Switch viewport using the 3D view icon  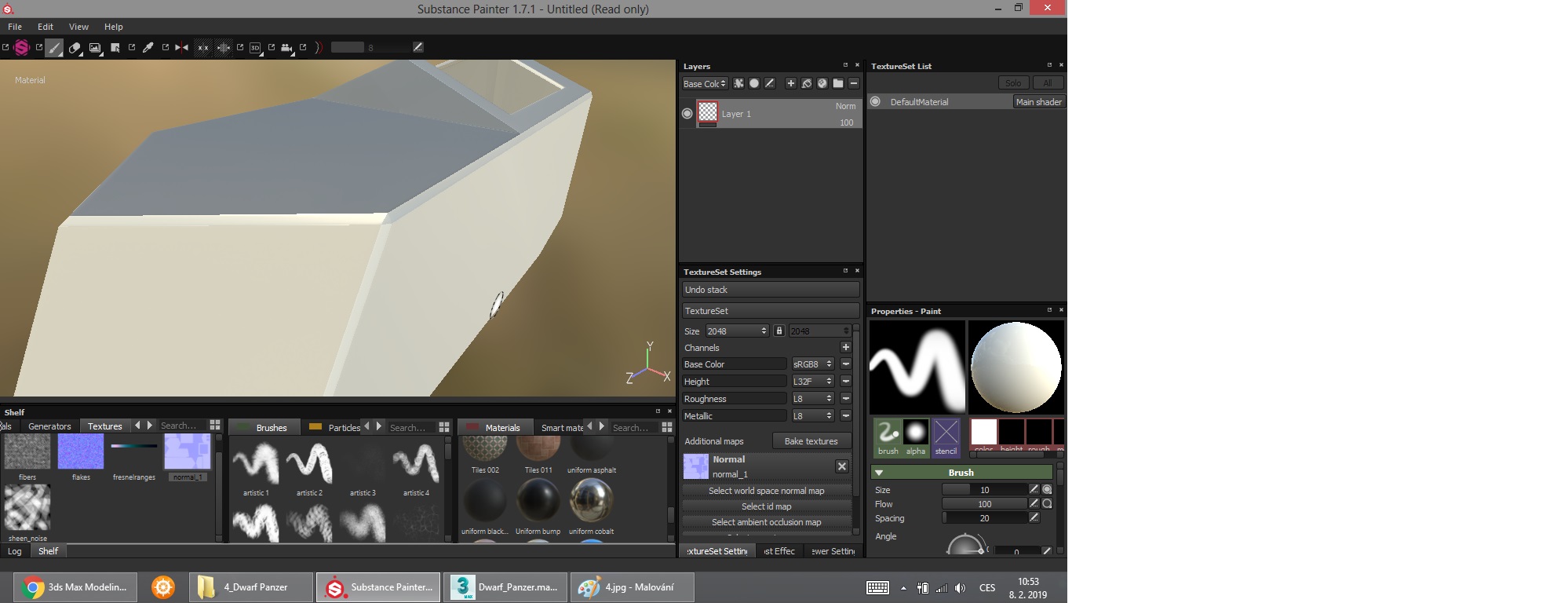click(x=255, y=48)
